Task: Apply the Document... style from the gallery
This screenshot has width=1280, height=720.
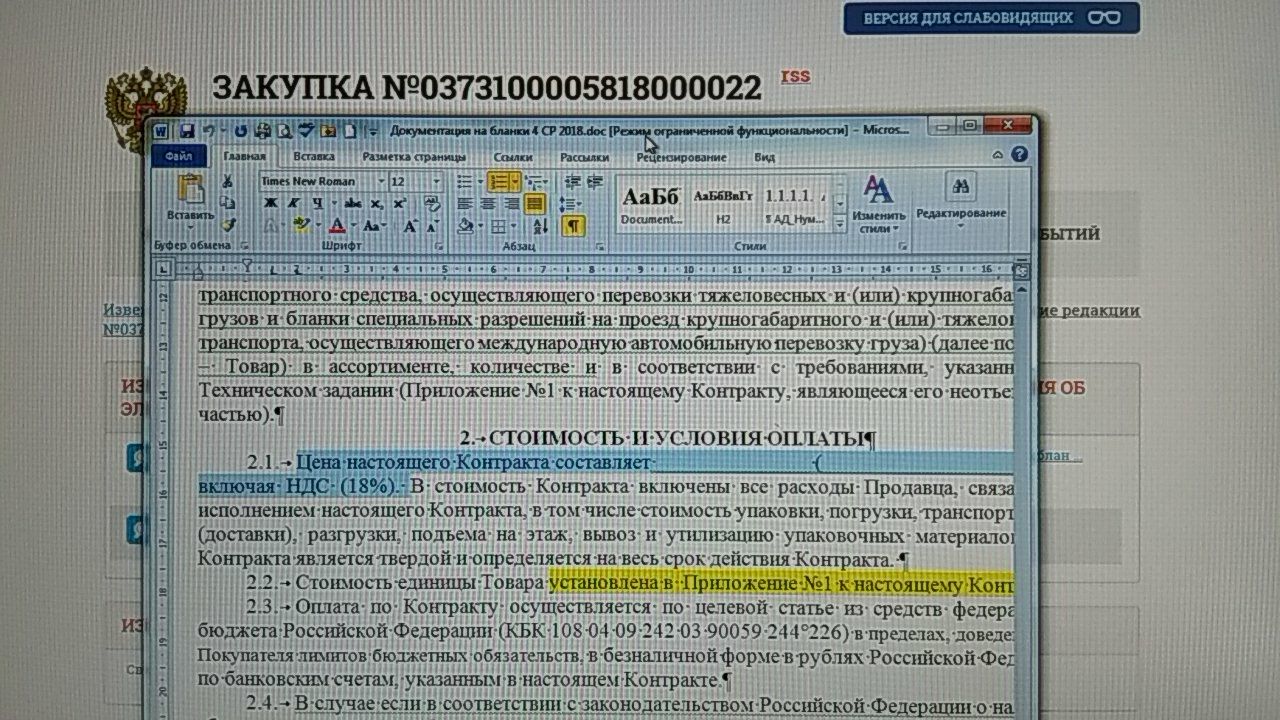Action: click(x=651, y=203)
